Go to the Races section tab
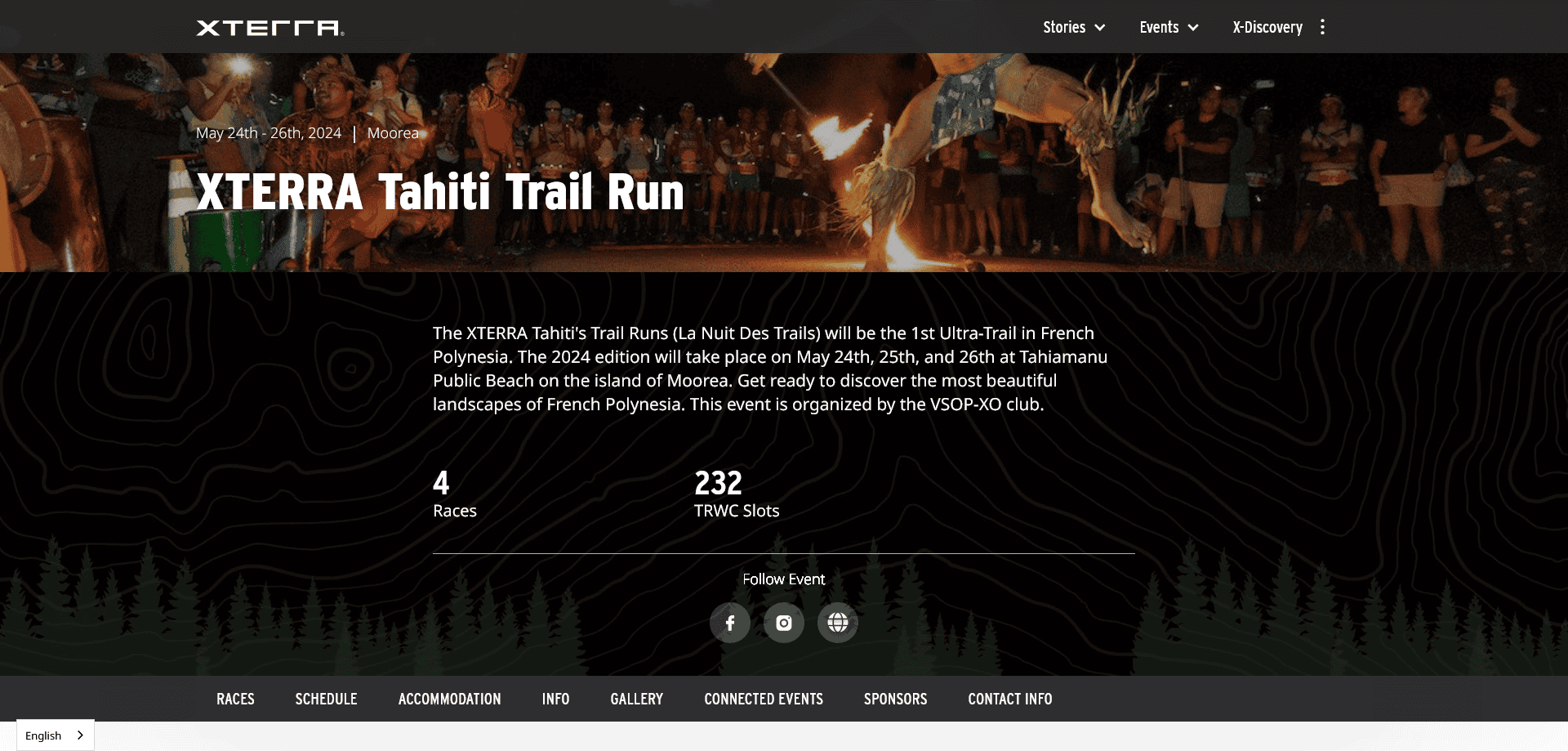 click(235, 699)
